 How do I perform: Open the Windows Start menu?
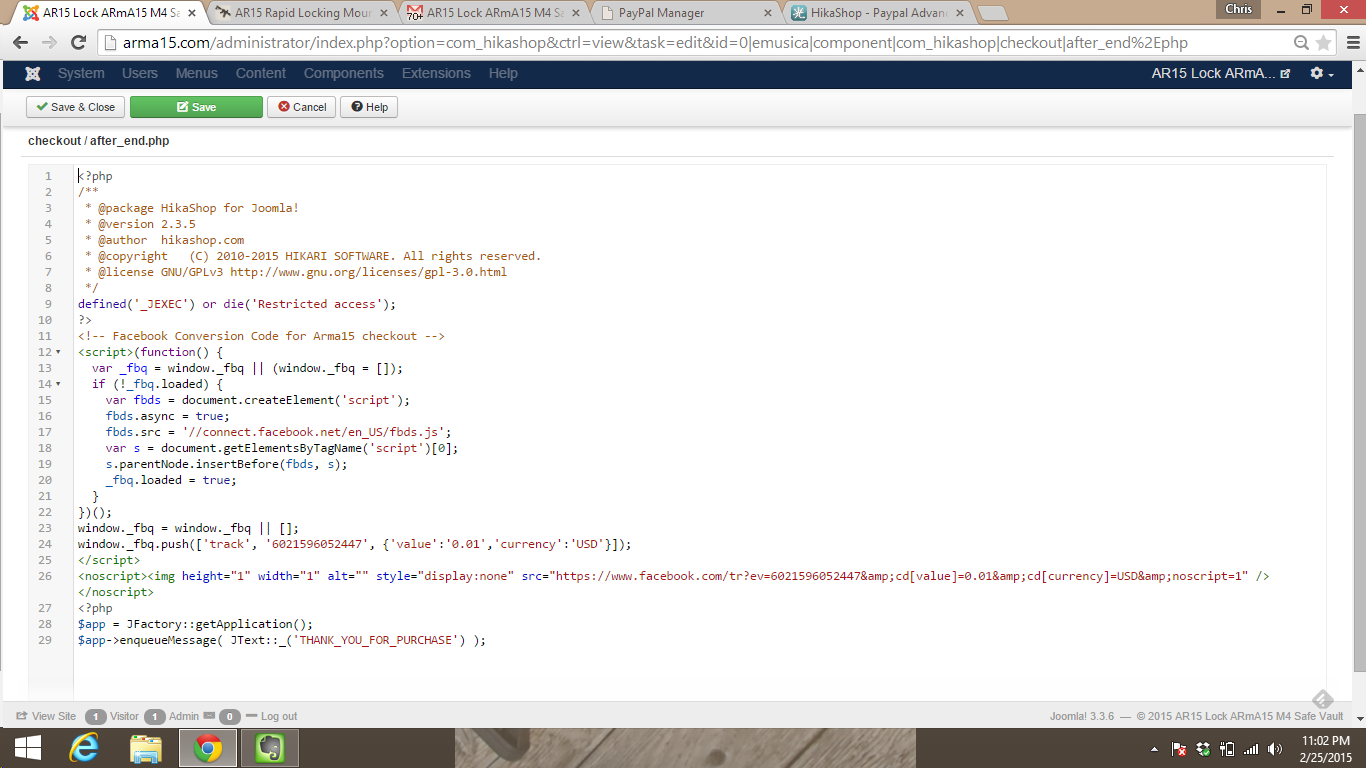click(x=27, y=748)
